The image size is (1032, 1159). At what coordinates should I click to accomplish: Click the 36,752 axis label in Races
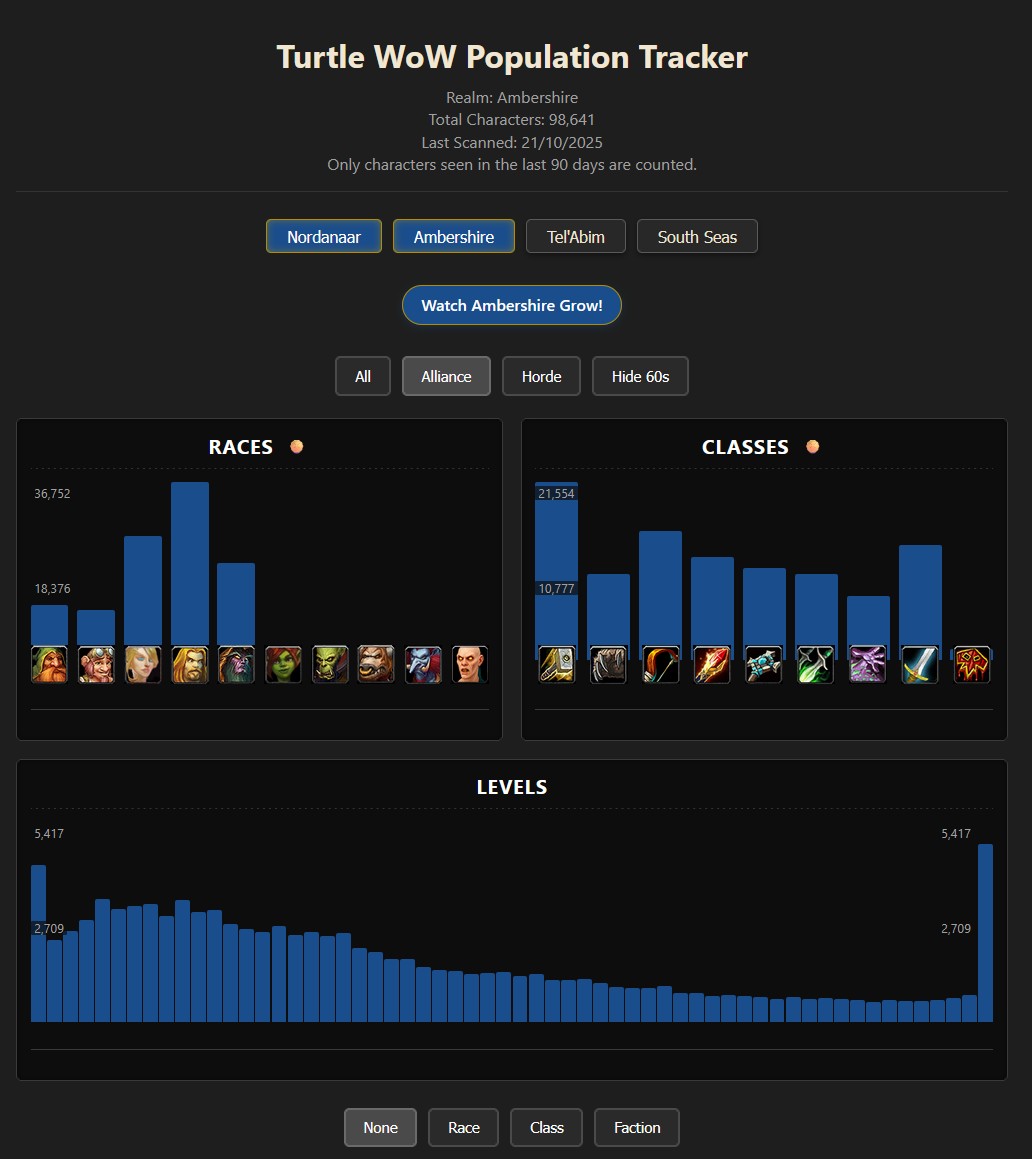[x=52, y=494]
